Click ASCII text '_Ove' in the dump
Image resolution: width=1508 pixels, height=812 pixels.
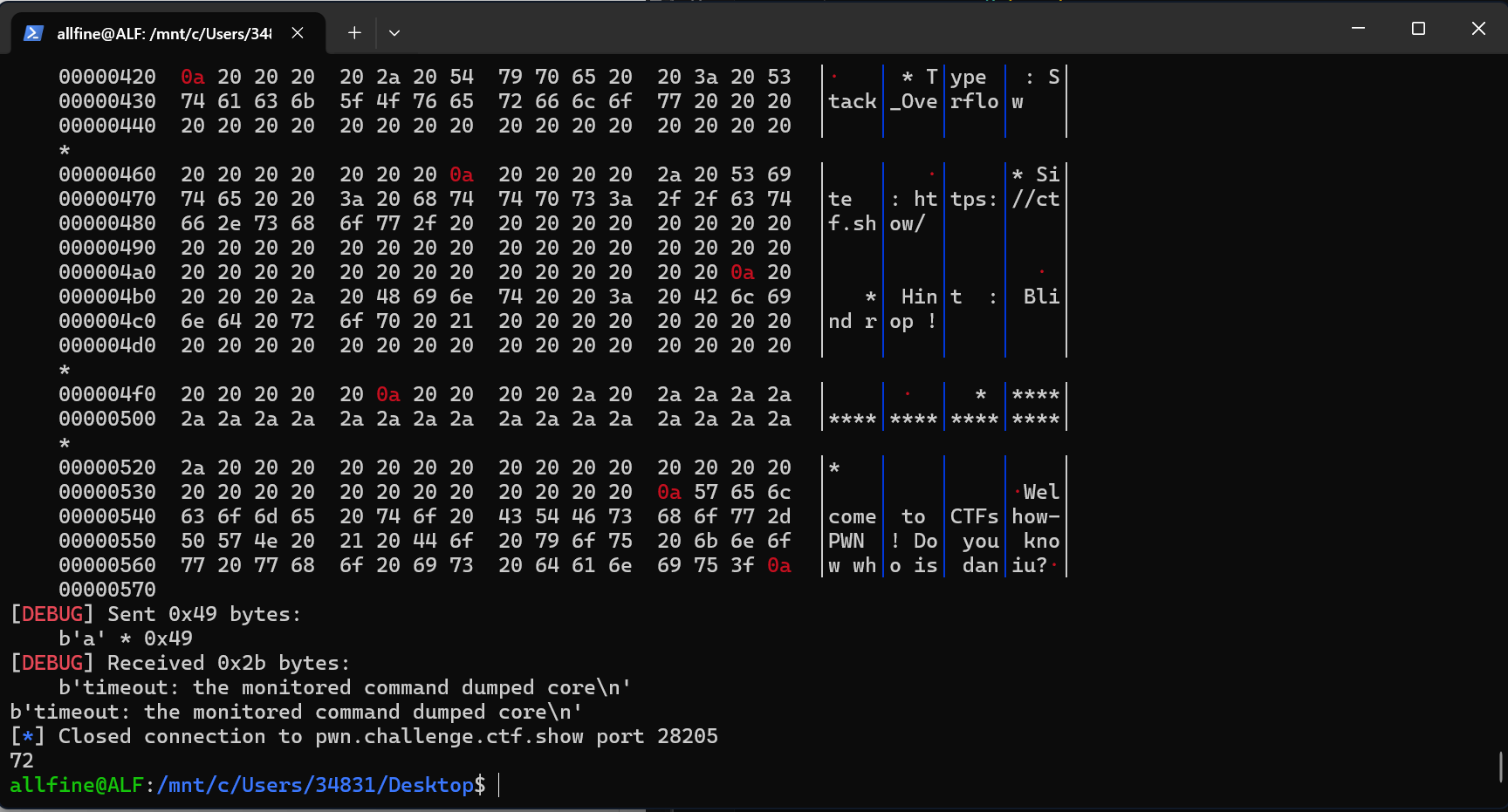(x=914, y=101)
